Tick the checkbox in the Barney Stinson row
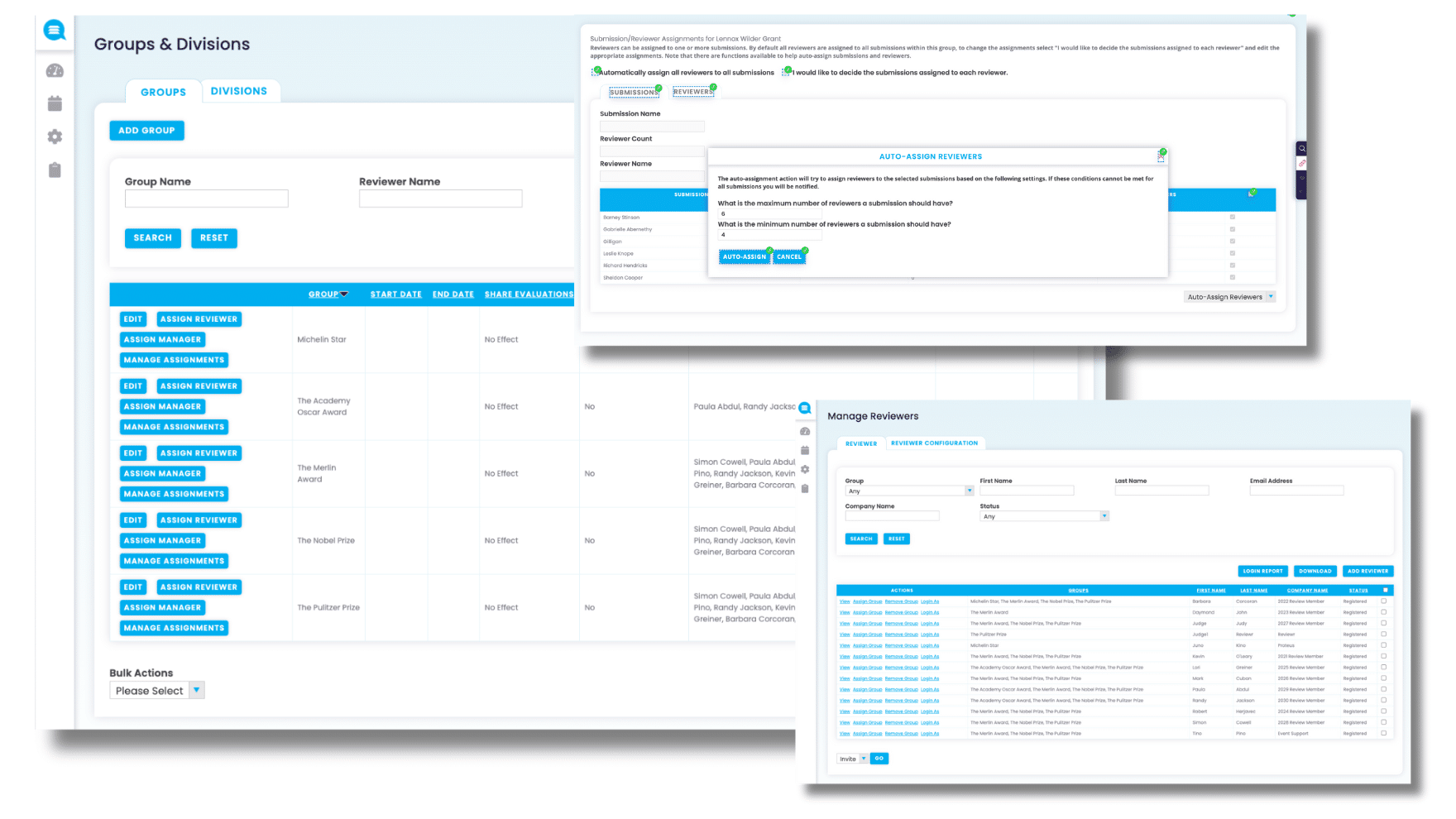1456x819 pixels. pos(1233,218)
